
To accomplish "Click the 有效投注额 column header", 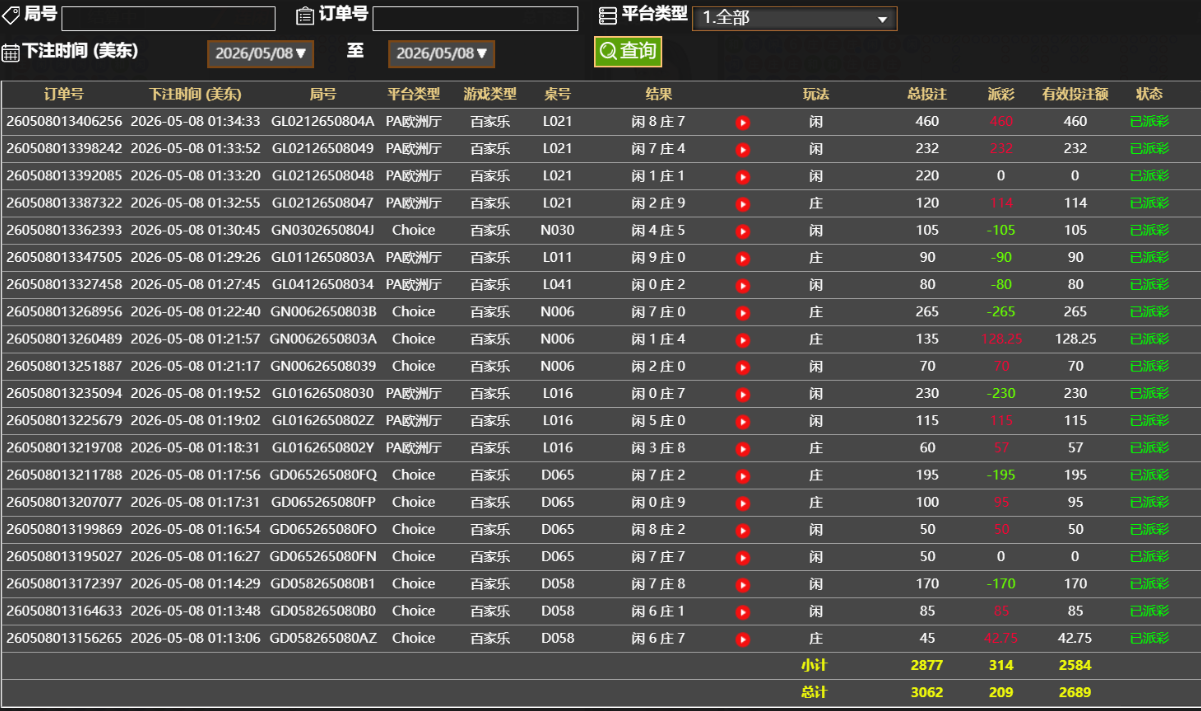I will pyautogui.click(x=1075, y=94).
